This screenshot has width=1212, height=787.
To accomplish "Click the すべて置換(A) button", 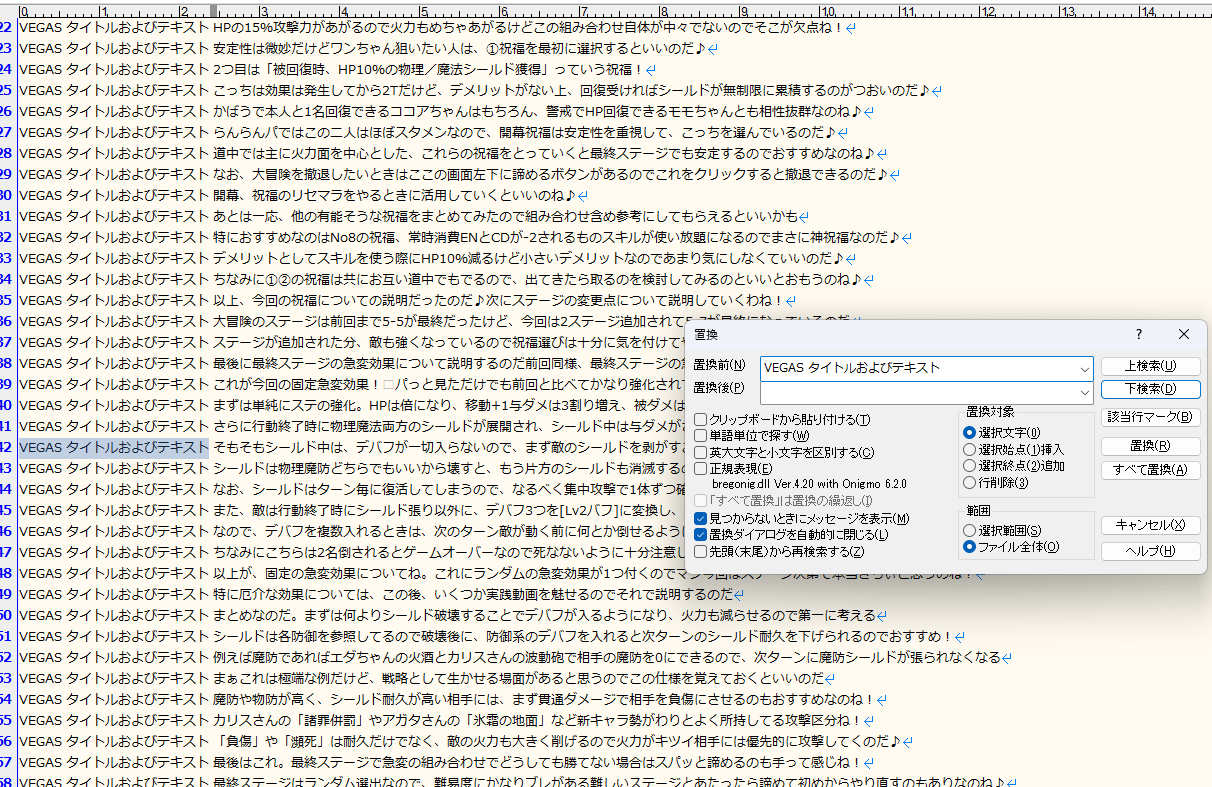I will pyautogui.click(x=1151, y=470).
